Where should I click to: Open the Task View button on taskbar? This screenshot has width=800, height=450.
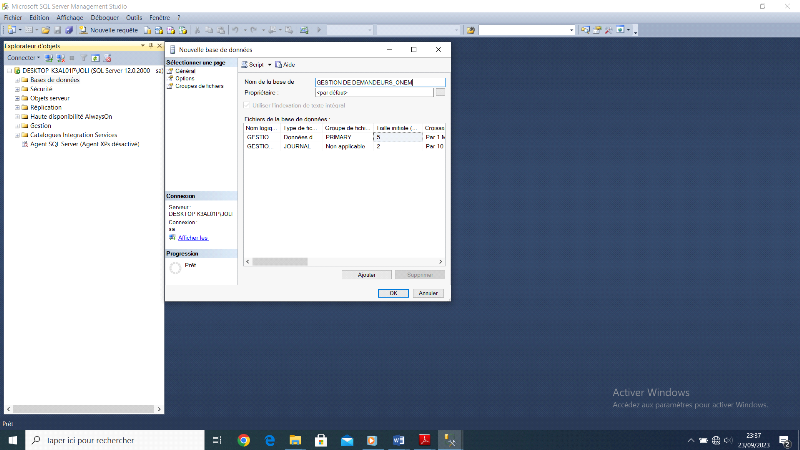click(217, 440)
